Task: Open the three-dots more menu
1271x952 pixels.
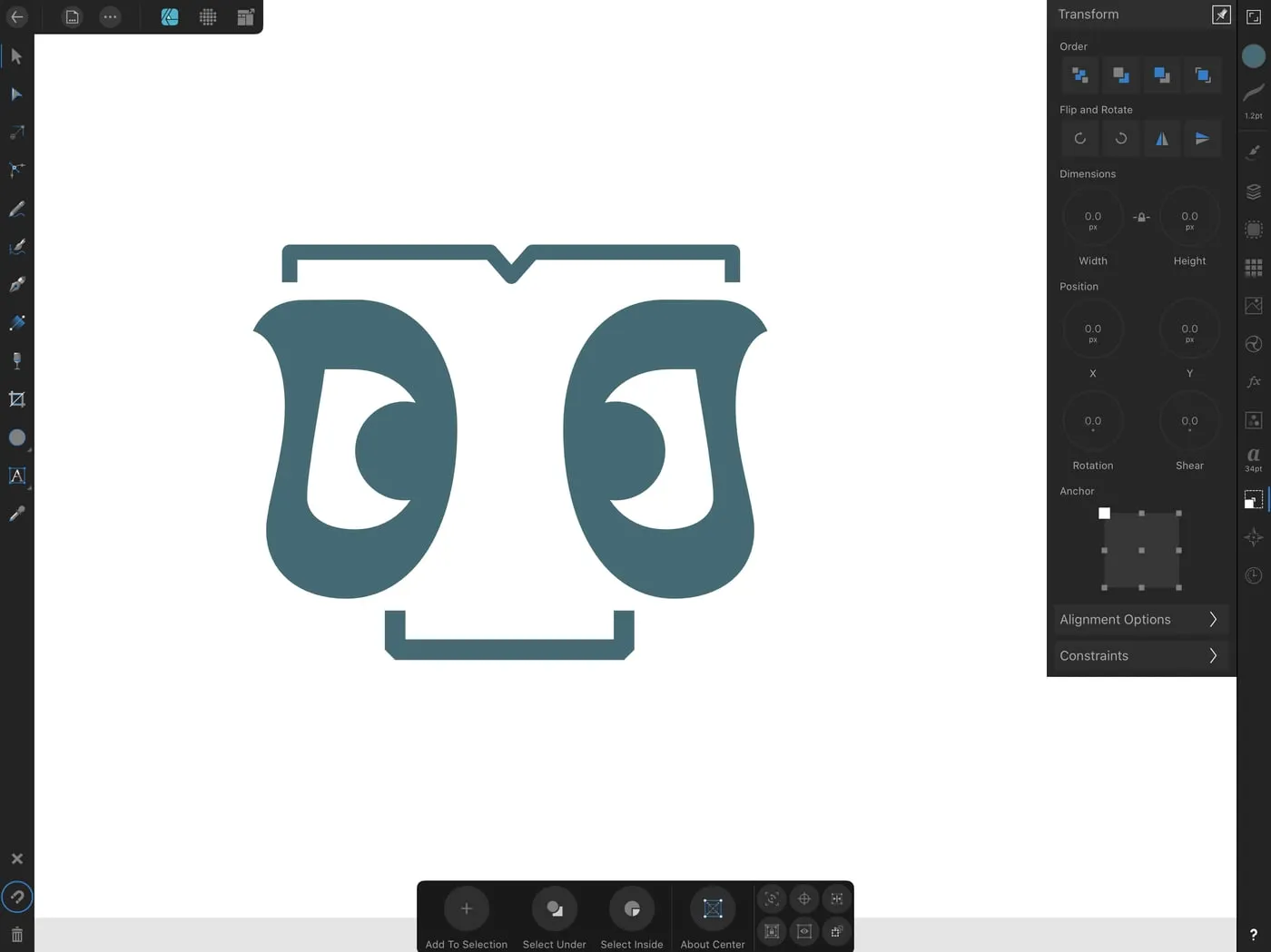Action: pyautogui.click(x=110, y=17)
